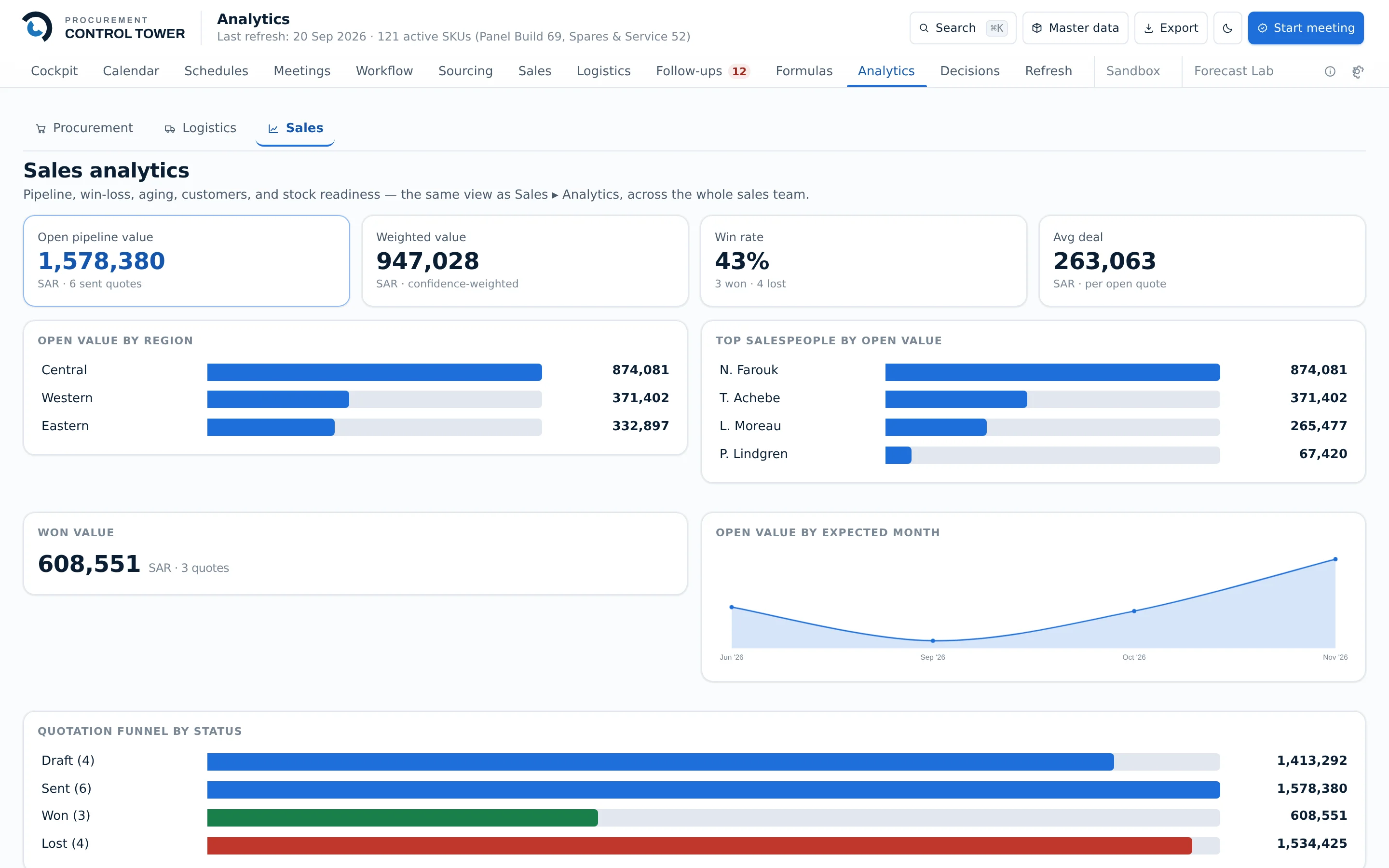1389x868 pixels.
Task: Click the green Won (3) funnel bar
Action: [402, 817]
